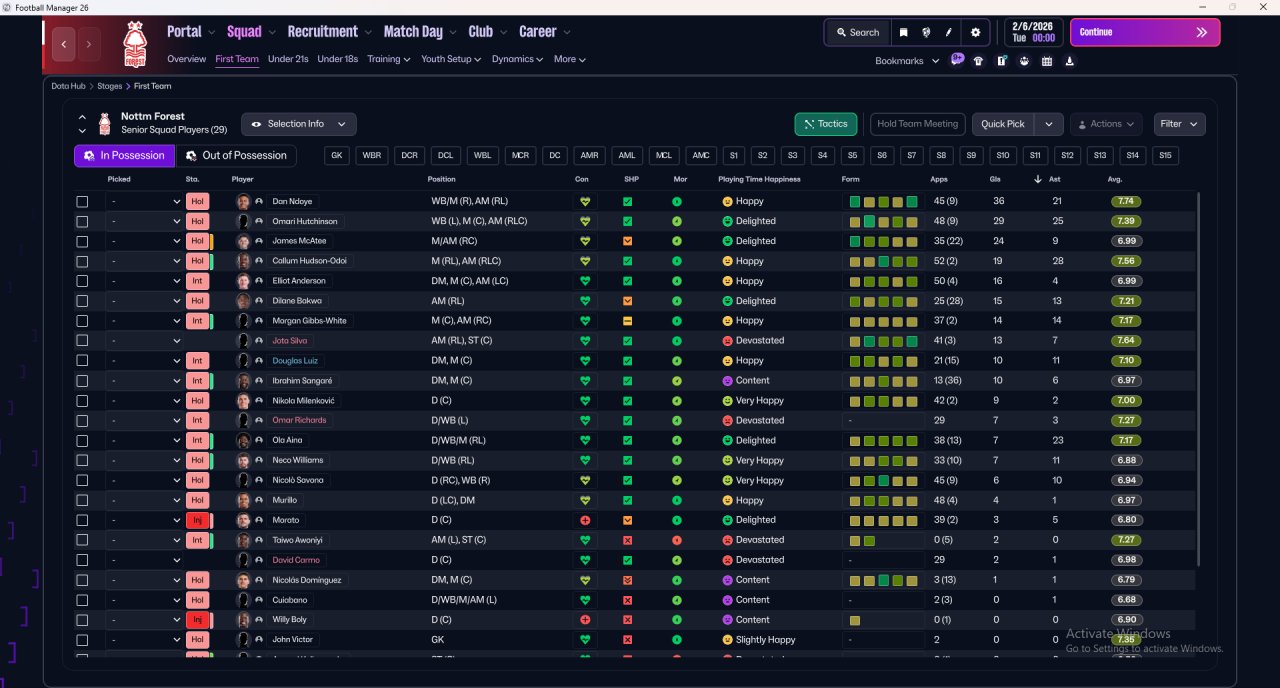Open the Selection Info dropdown
The width and height of the screenshot is (1280, 688).
(299, 124)
